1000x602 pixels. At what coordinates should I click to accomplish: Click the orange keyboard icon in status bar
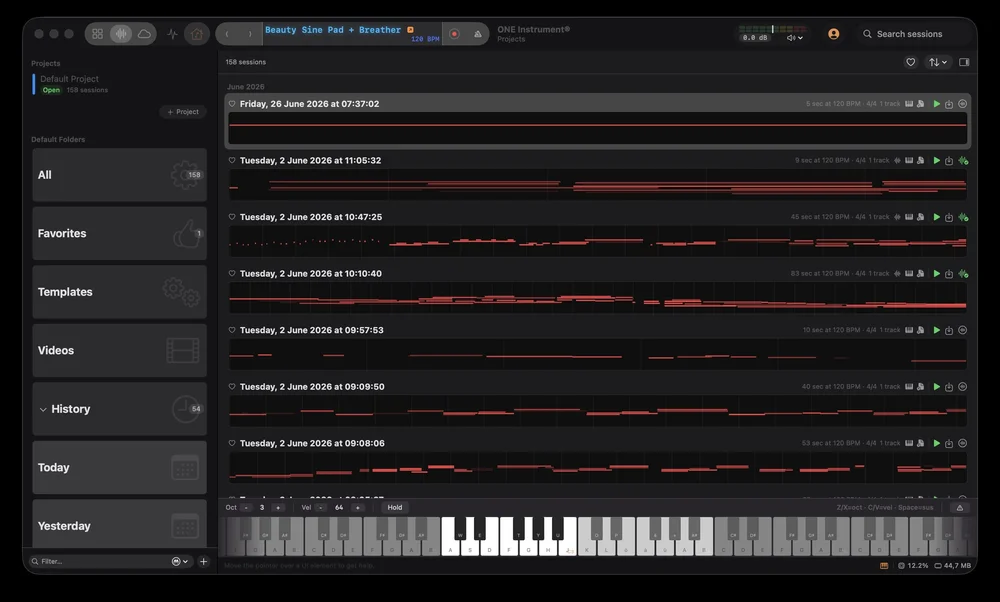pos(884,566)
